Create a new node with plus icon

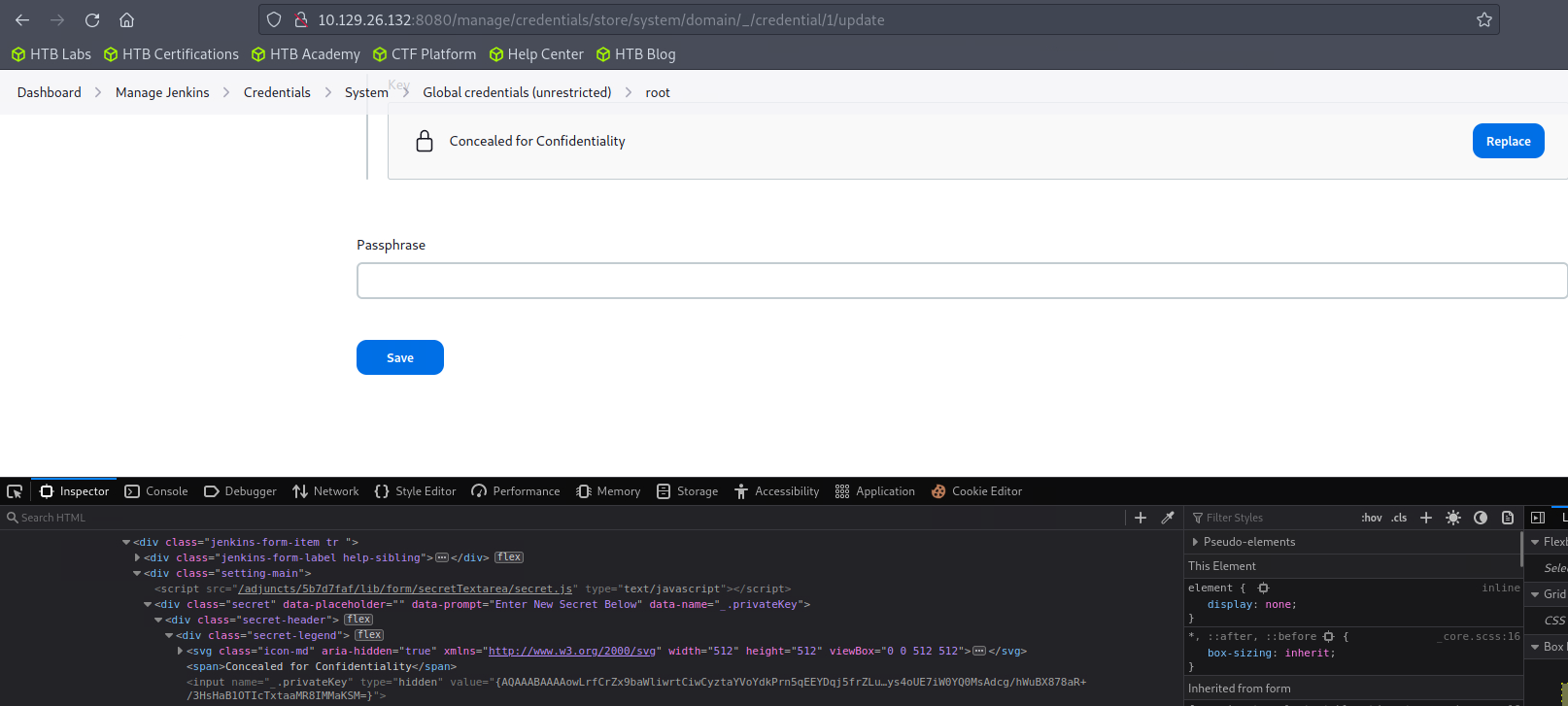pyautogui.click(x=1141, y=518)
